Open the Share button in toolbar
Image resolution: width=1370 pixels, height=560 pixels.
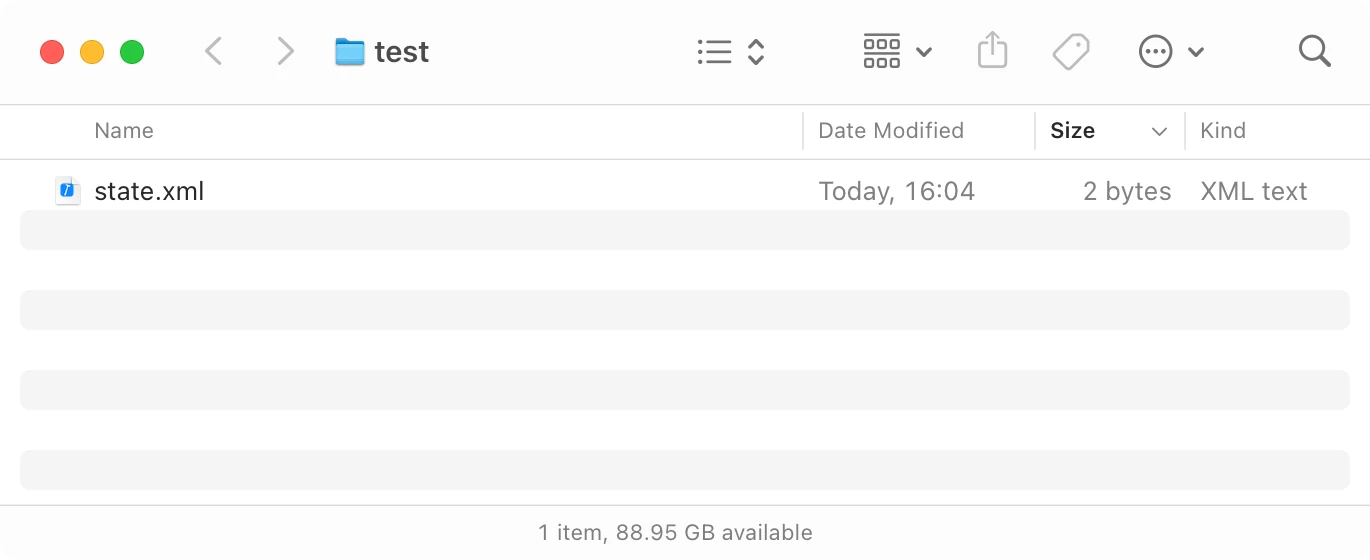[x=992, y=50]
